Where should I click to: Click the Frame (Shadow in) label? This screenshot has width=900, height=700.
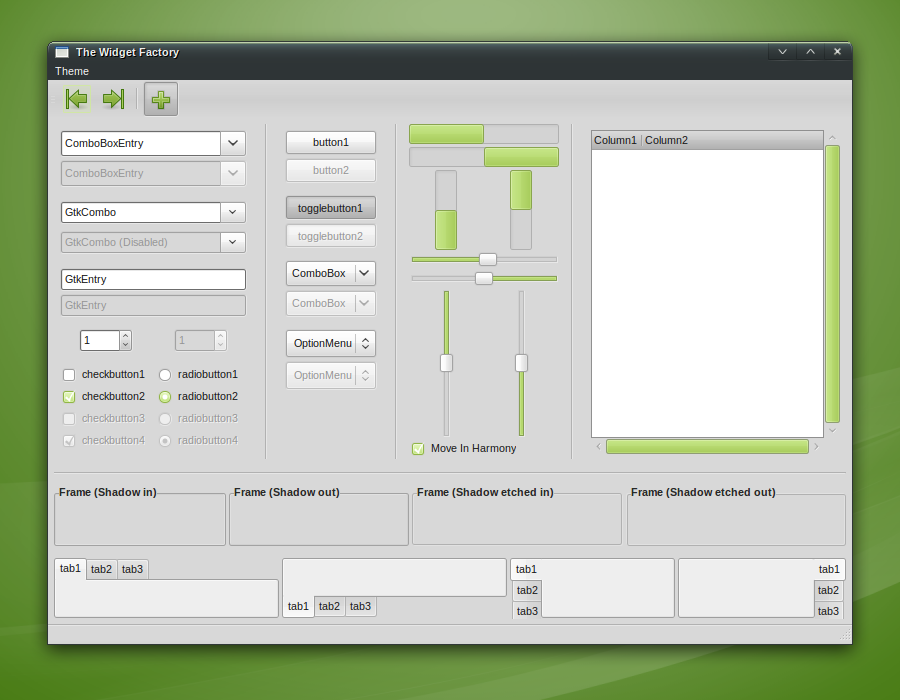click(107, 492)
